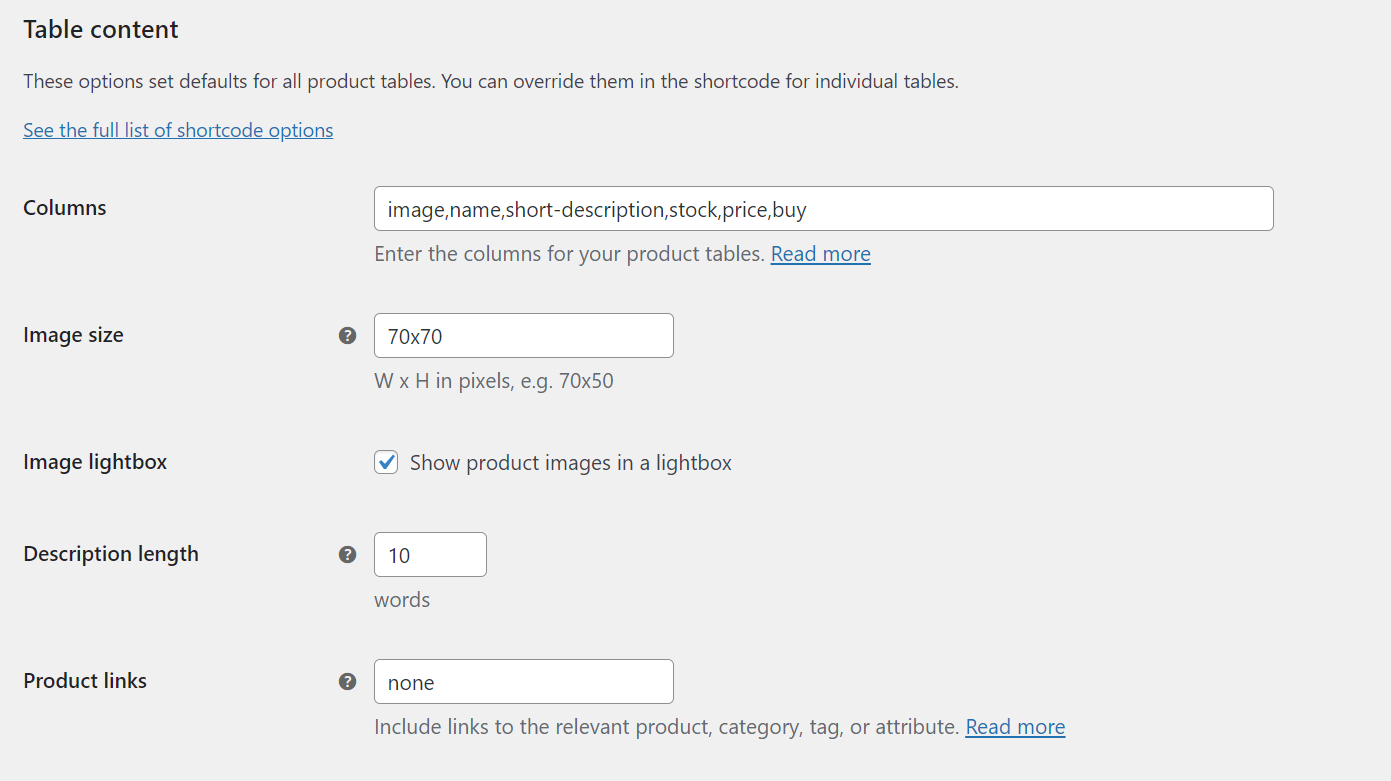Viewport: 1391px width, 781px height.
Task: Click the Table content section heading
Action: (101, 30)
